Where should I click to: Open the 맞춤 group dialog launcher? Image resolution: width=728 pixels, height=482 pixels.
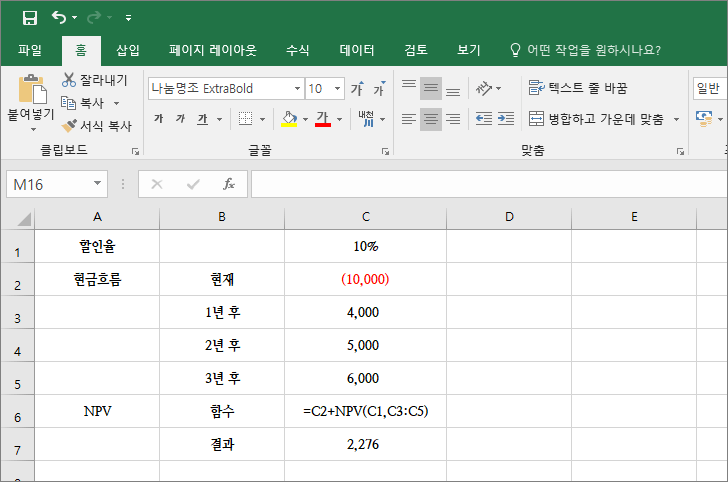click(x=680, y=151)
